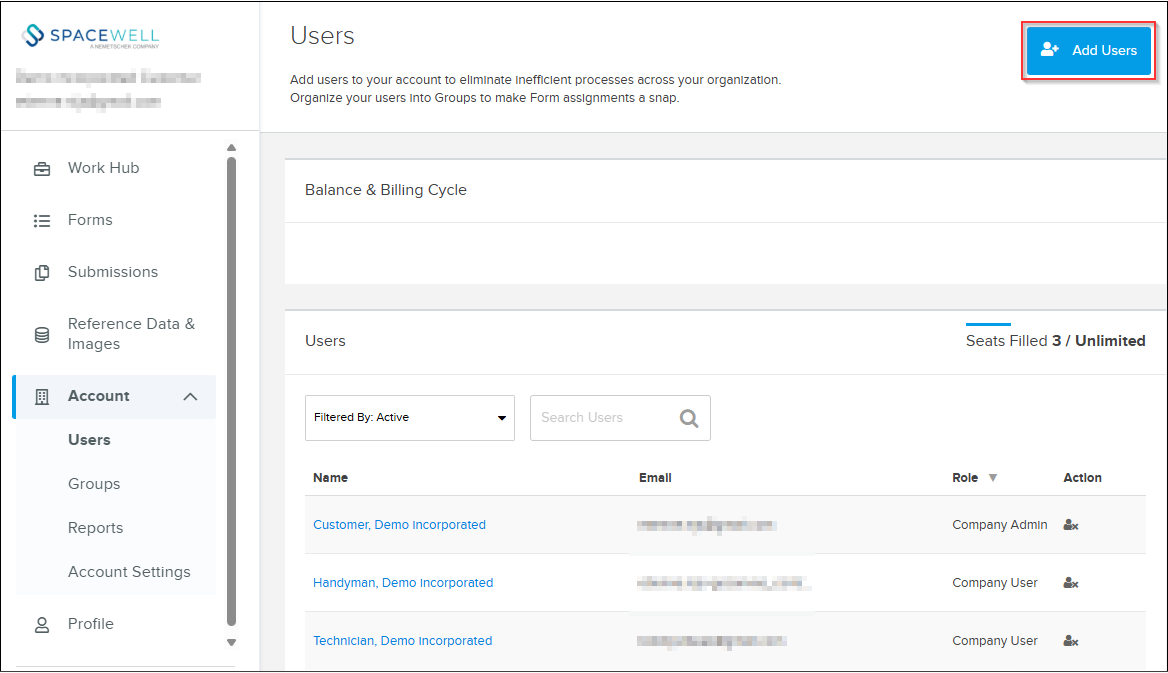Open Reports under Account
The height and width of the screenshot is (673, 1168).
pos(95,528)
